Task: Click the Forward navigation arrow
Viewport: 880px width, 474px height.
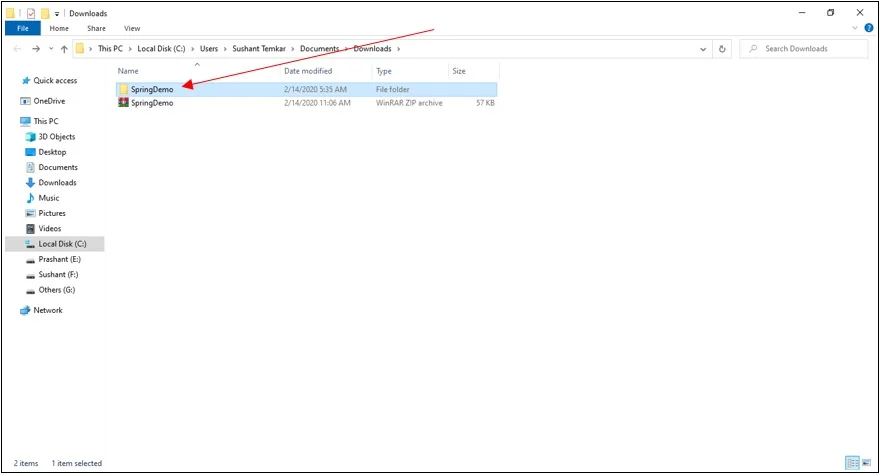Action: point(37,49)
